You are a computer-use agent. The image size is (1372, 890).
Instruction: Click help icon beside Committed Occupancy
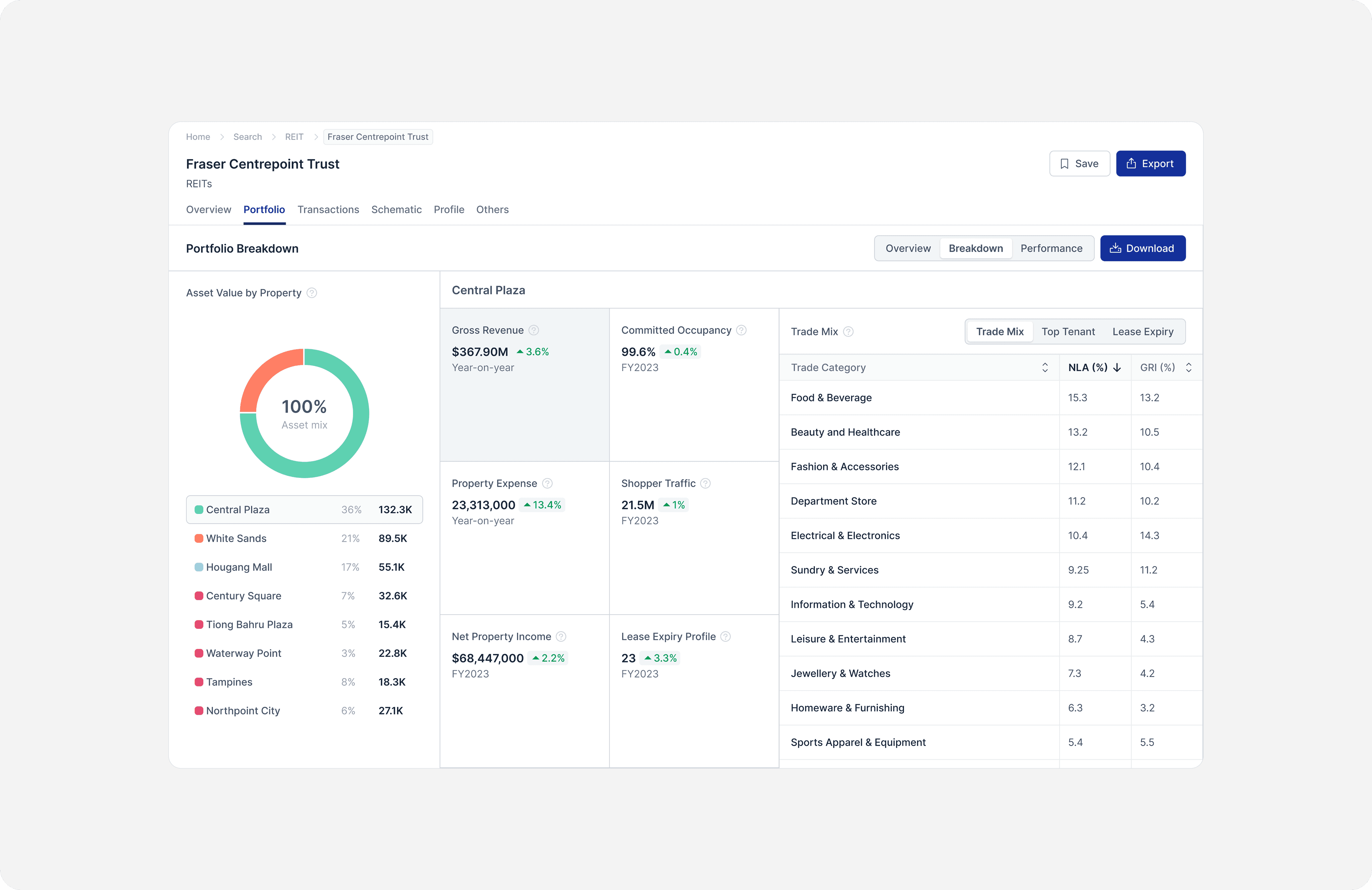(741, 330)
